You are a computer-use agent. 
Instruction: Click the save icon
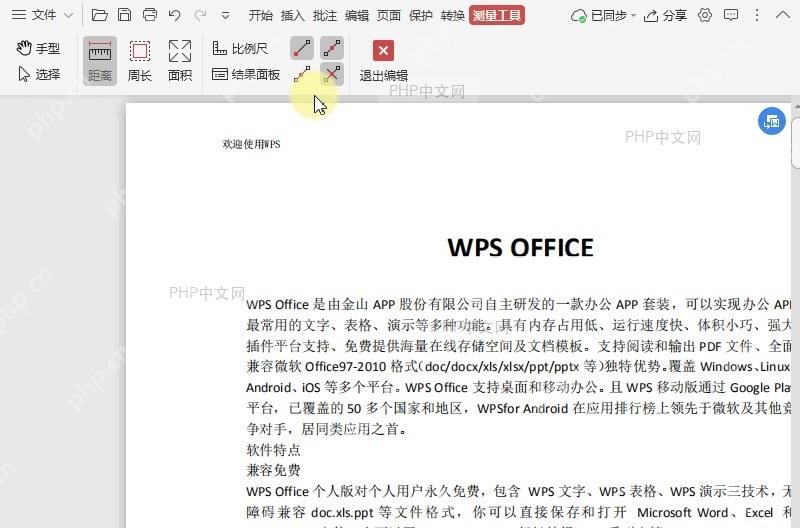(x=124, y=15)
